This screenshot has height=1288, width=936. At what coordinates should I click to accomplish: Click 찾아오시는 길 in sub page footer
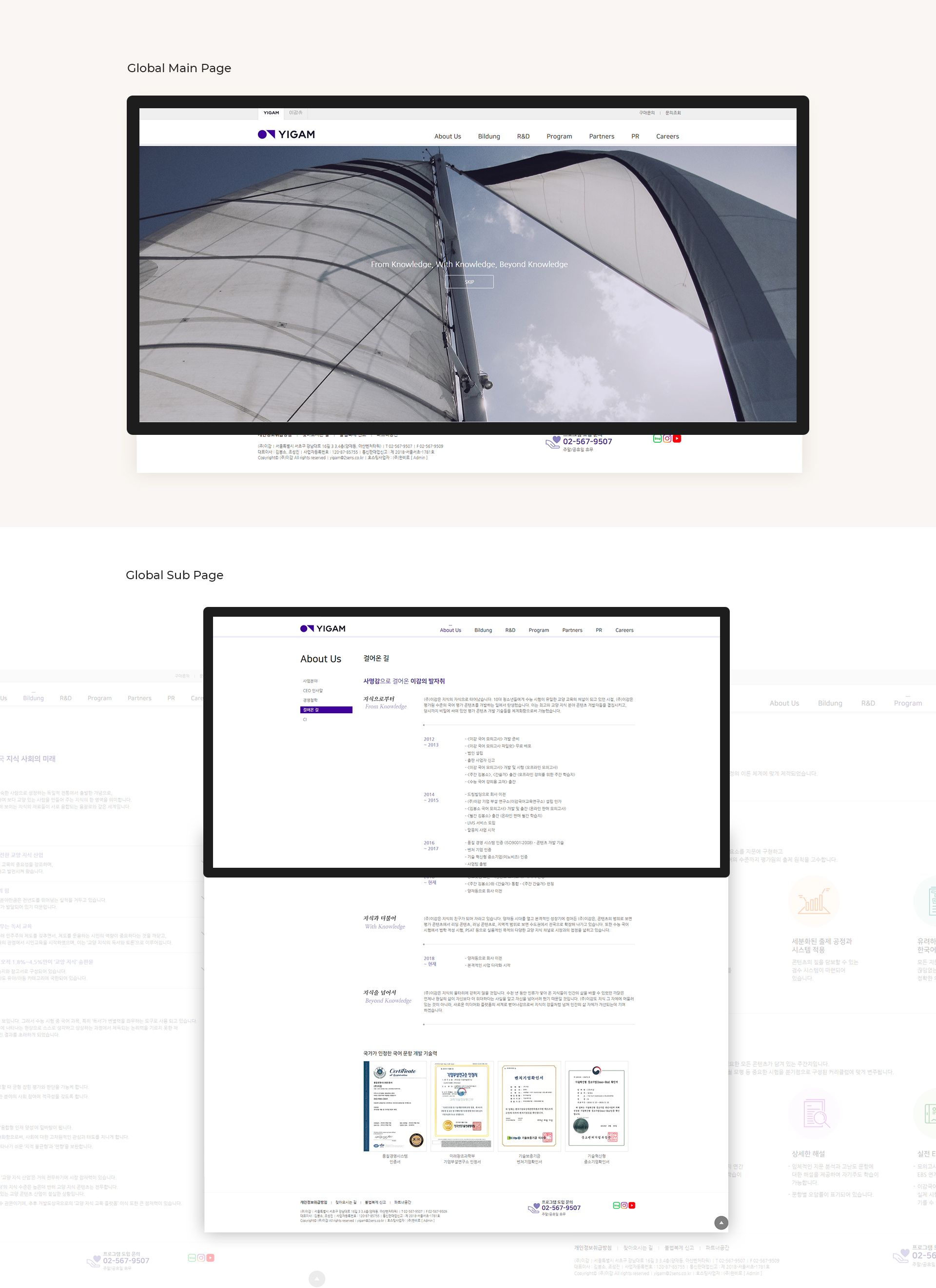point(346,1202)
